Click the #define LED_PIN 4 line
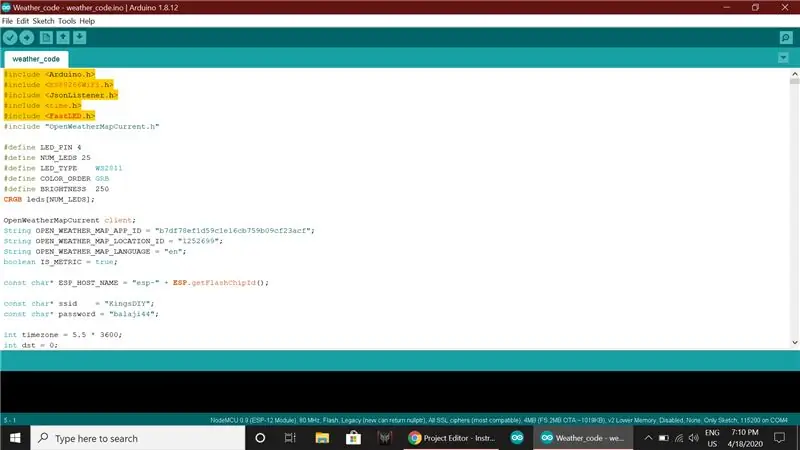This screenshot has height=450, width=800. [x=42, y=147]
